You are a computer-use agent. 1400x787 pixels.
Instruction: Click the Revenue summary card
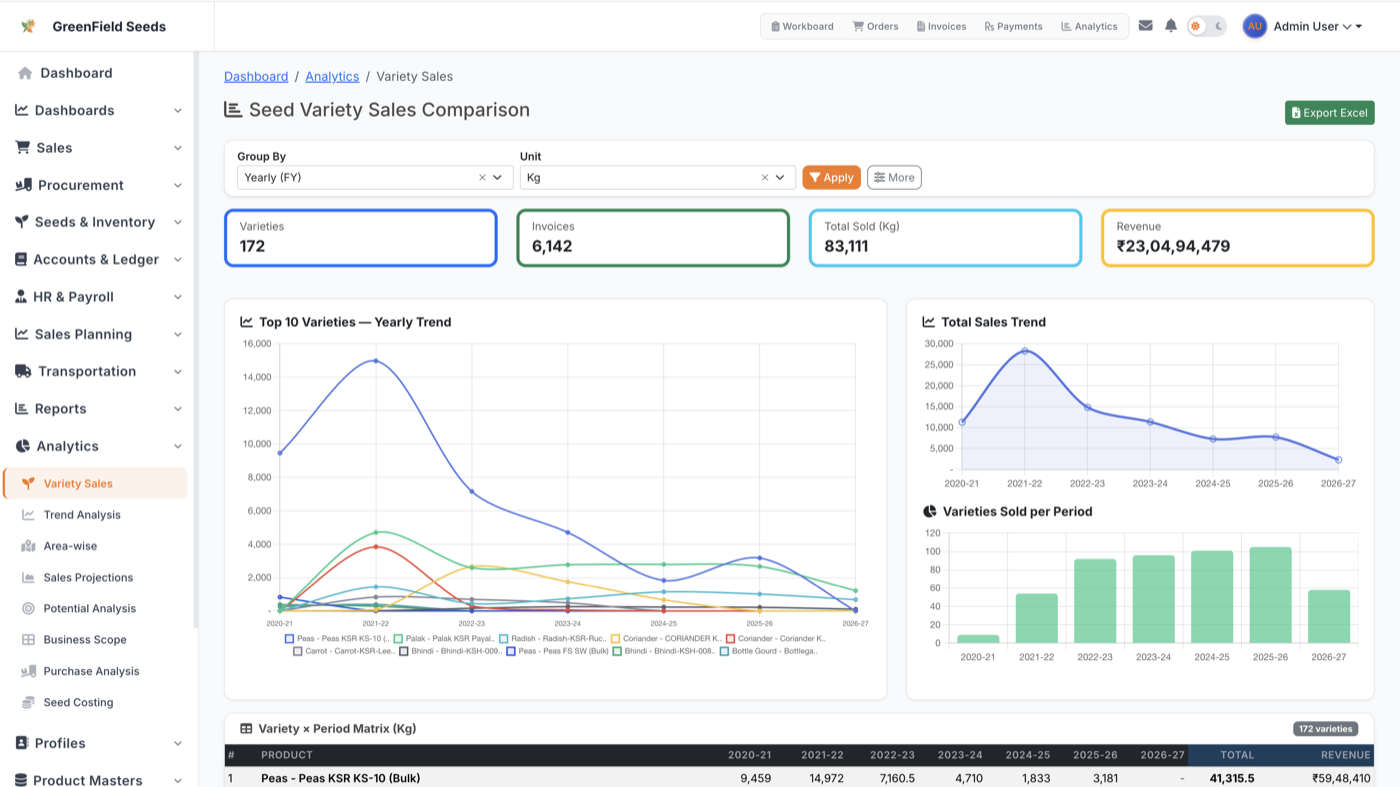click(1237, 238)
